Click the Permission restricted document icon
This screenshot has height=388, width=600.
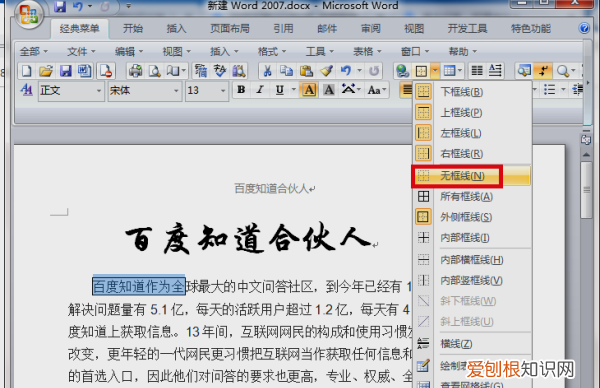[105, 71]
